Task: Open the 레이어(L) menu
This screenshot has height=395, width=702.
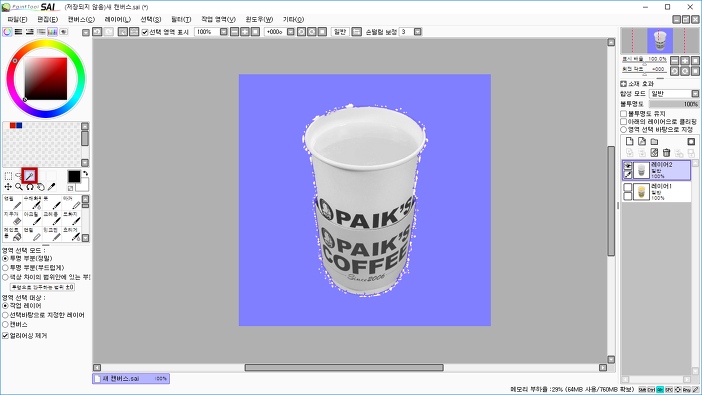Action: click(x=117, y=19)
